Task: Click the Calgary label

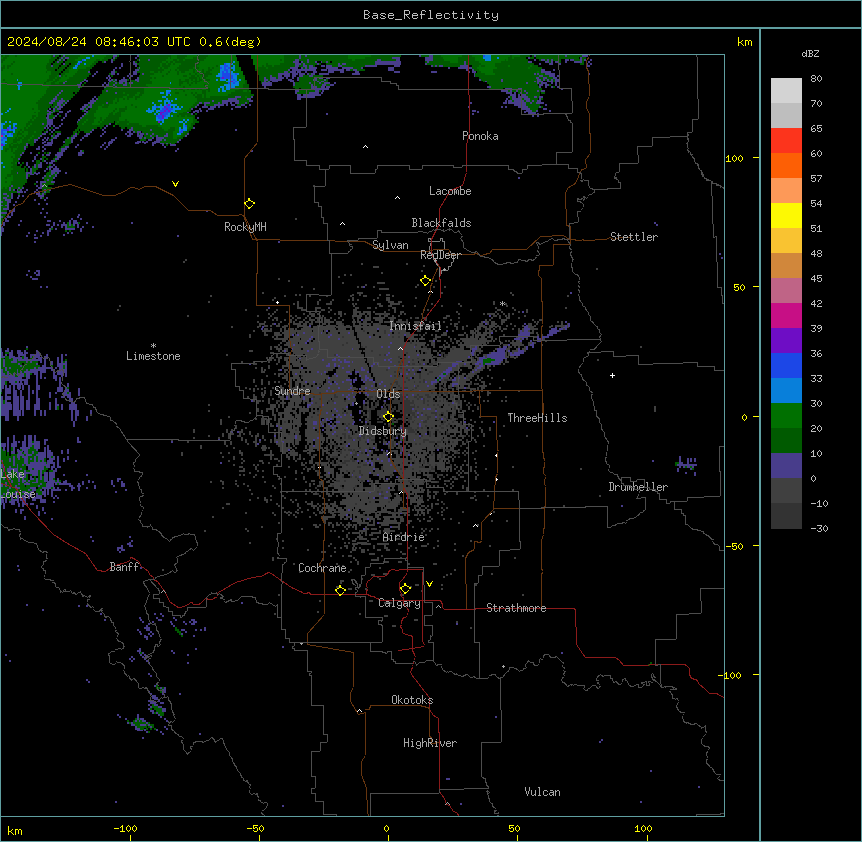Action: [x=399, y=603]
